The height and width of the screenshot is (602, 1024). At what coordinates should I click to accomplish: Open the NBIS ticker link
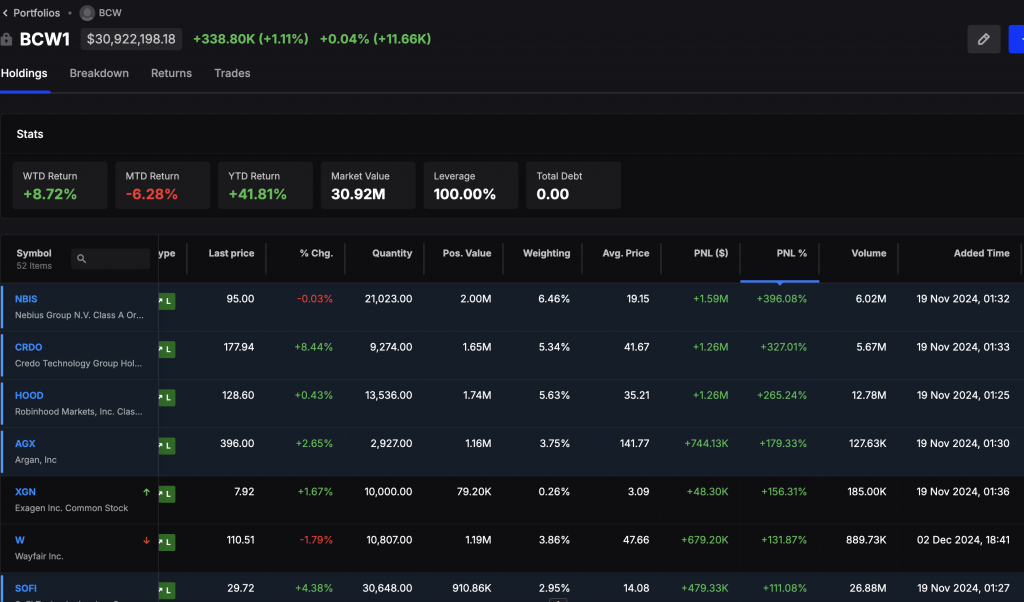[26, 299]
